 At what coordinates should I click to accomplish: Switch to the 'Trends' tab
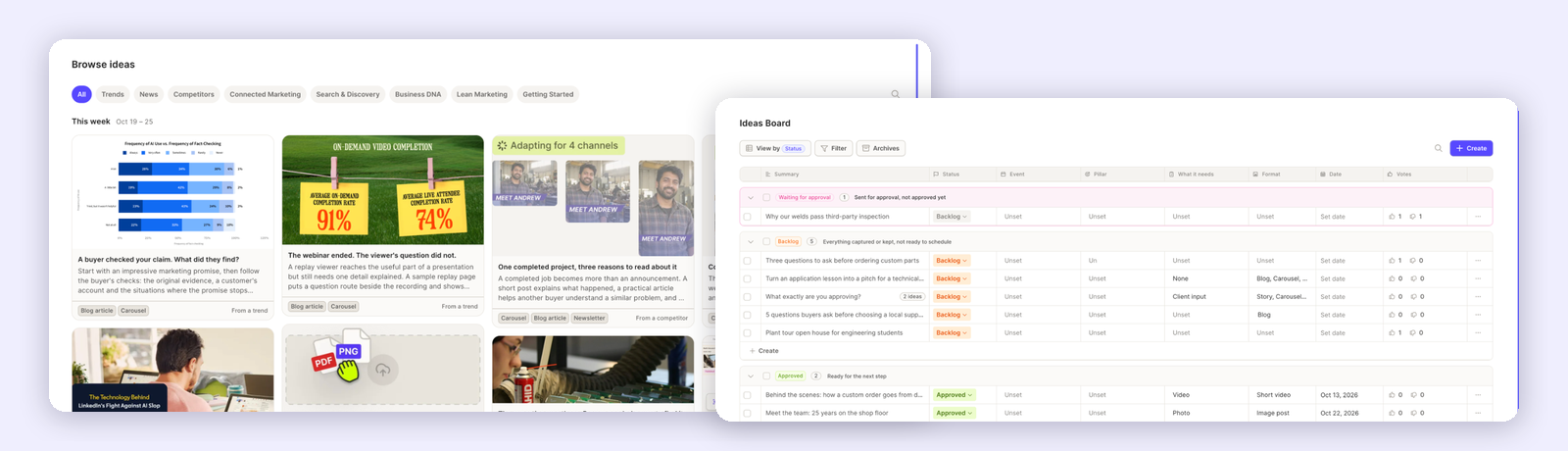click(x=113, y=94)
